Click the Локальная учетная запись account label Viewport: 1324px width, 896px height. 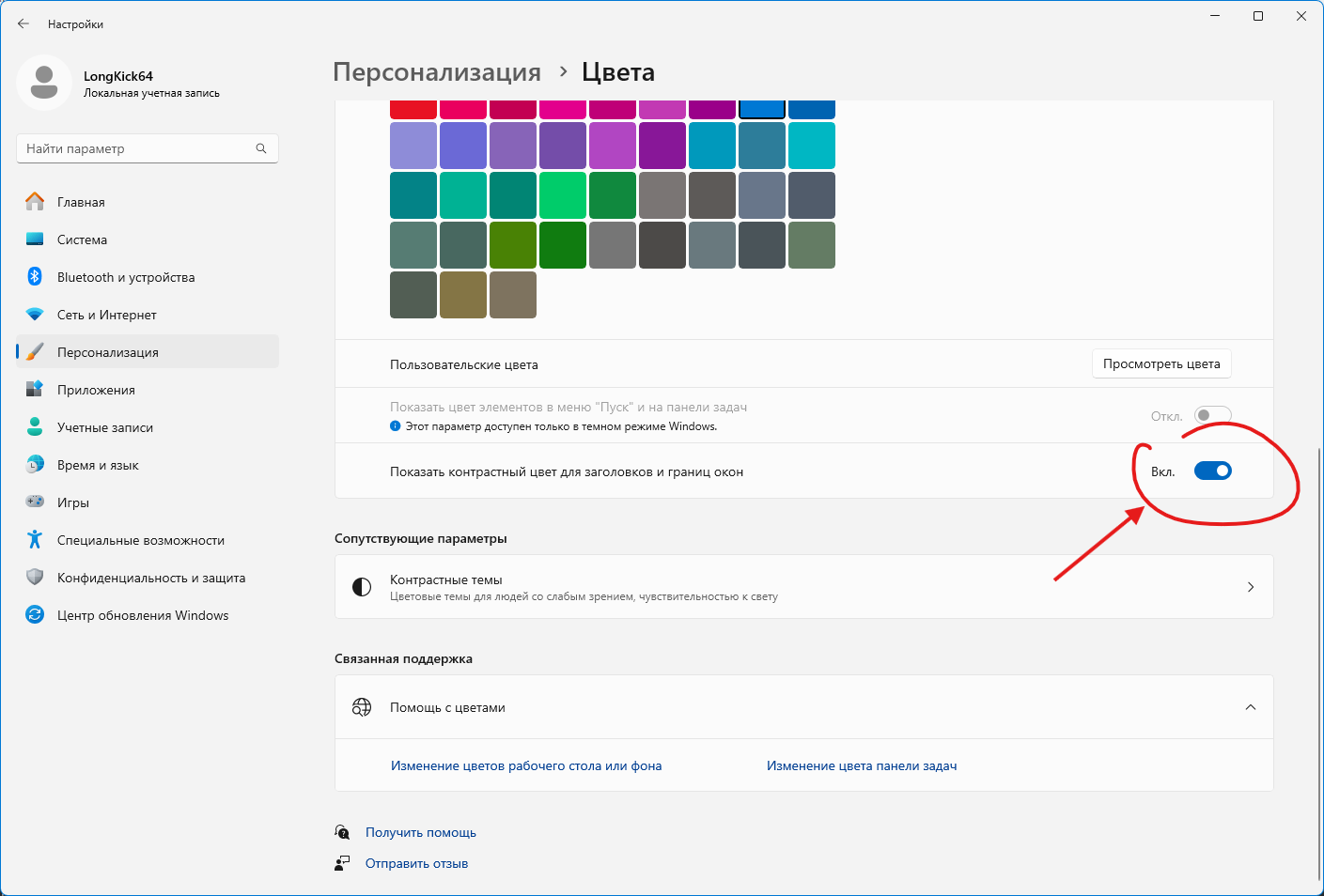coord(151,93)
